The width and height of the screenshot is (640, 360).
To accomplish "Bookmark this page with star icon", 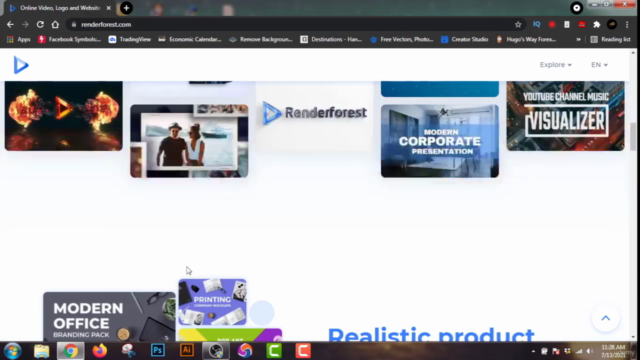I will coord(518,24).
